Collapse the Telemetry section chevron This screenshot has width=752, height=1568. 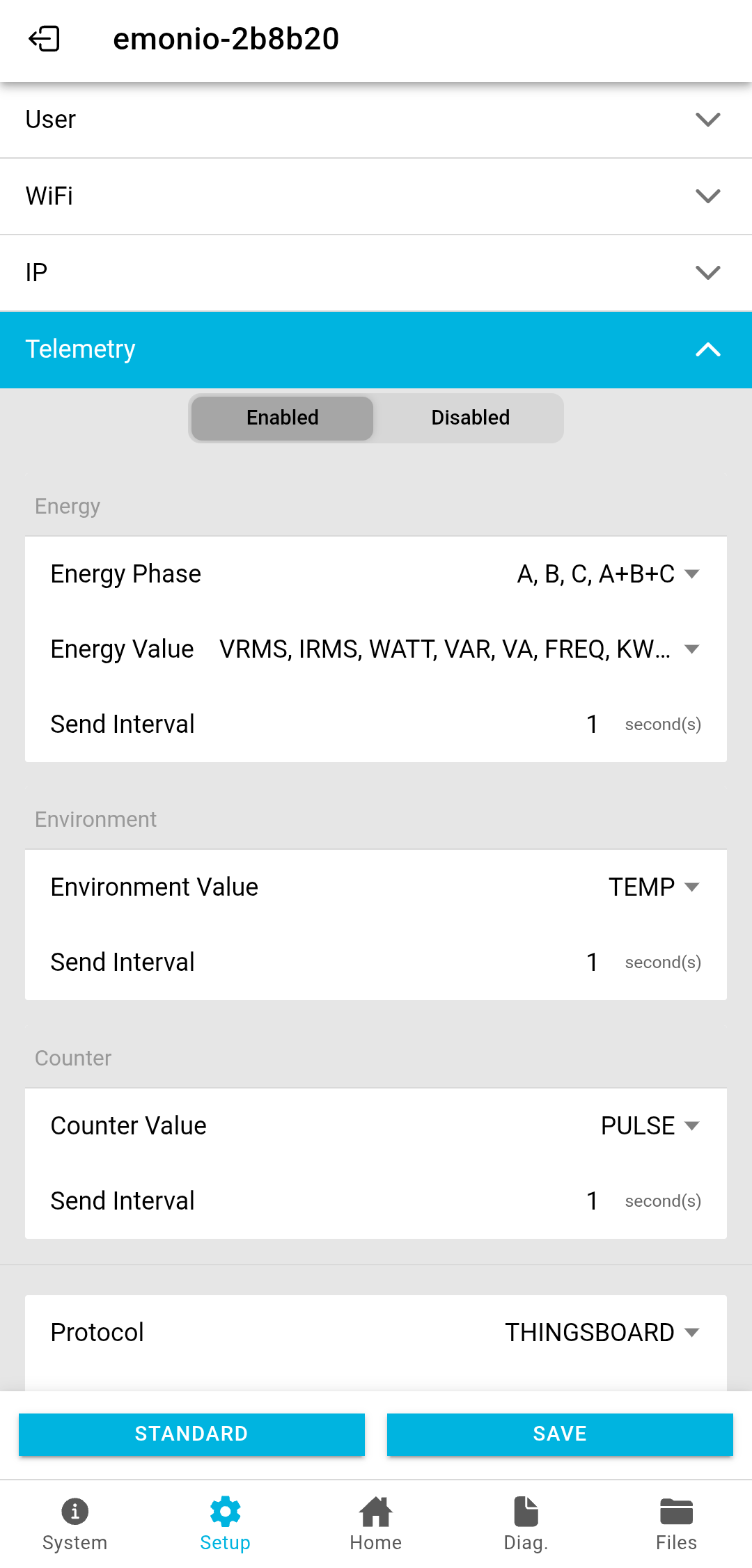click(707, 349)
